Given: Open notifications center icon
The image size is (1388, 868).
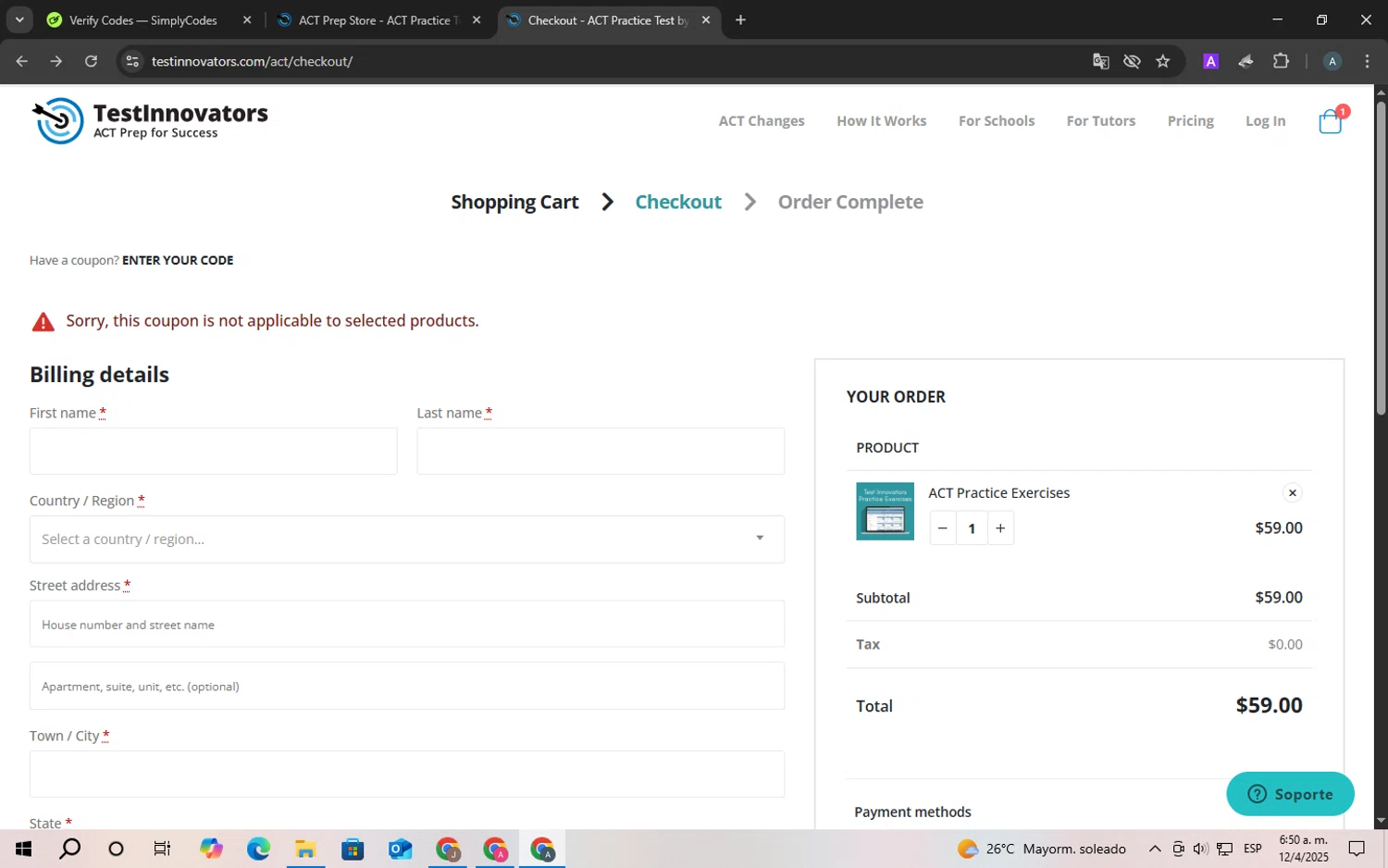Looking at the screenshot, I should click(x=1357, y=849).
